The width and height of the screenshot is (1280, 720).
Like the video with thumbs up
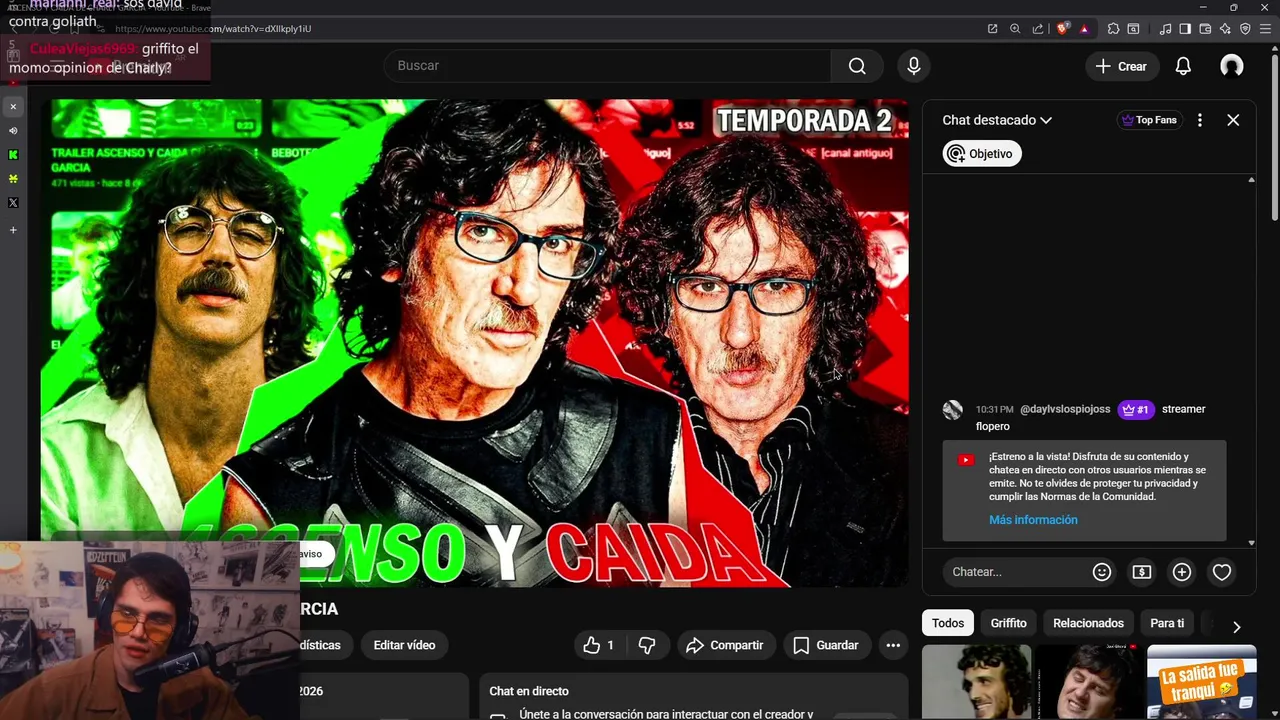point(598,645)
